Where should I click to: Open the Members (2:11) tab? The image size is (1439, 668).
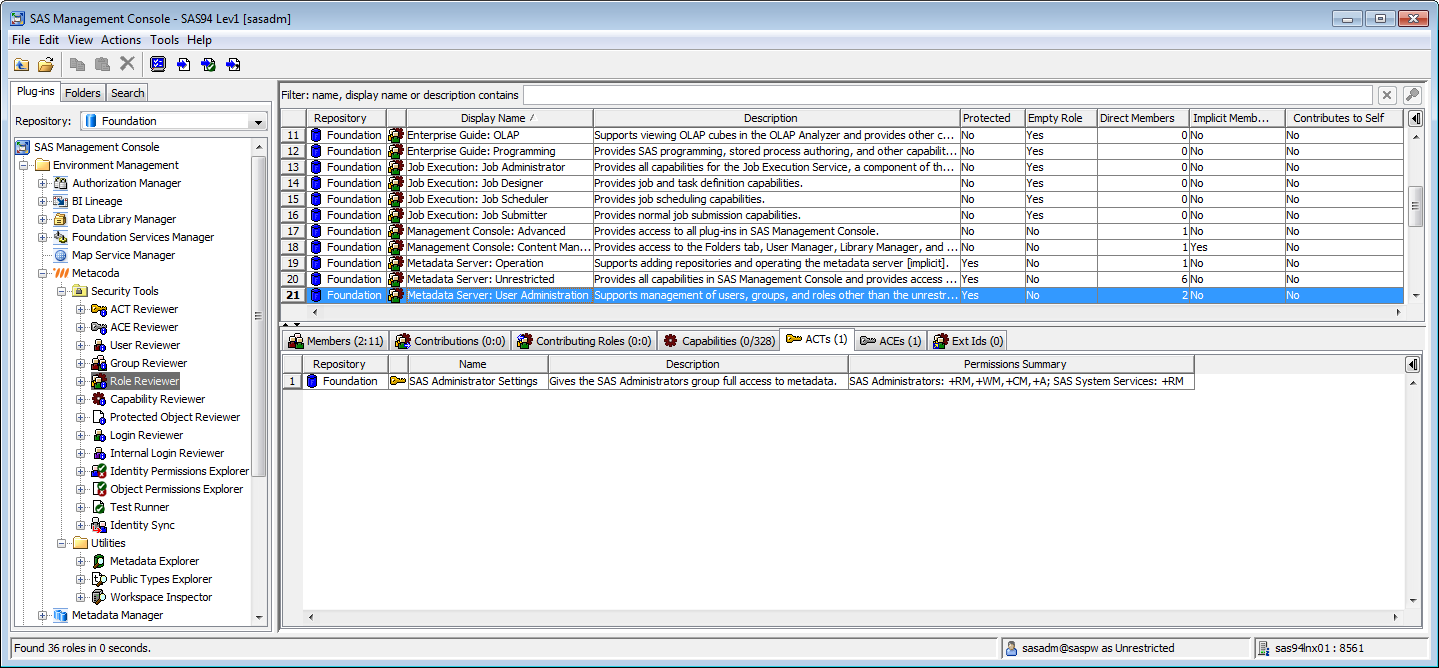(x=336, y=341)
